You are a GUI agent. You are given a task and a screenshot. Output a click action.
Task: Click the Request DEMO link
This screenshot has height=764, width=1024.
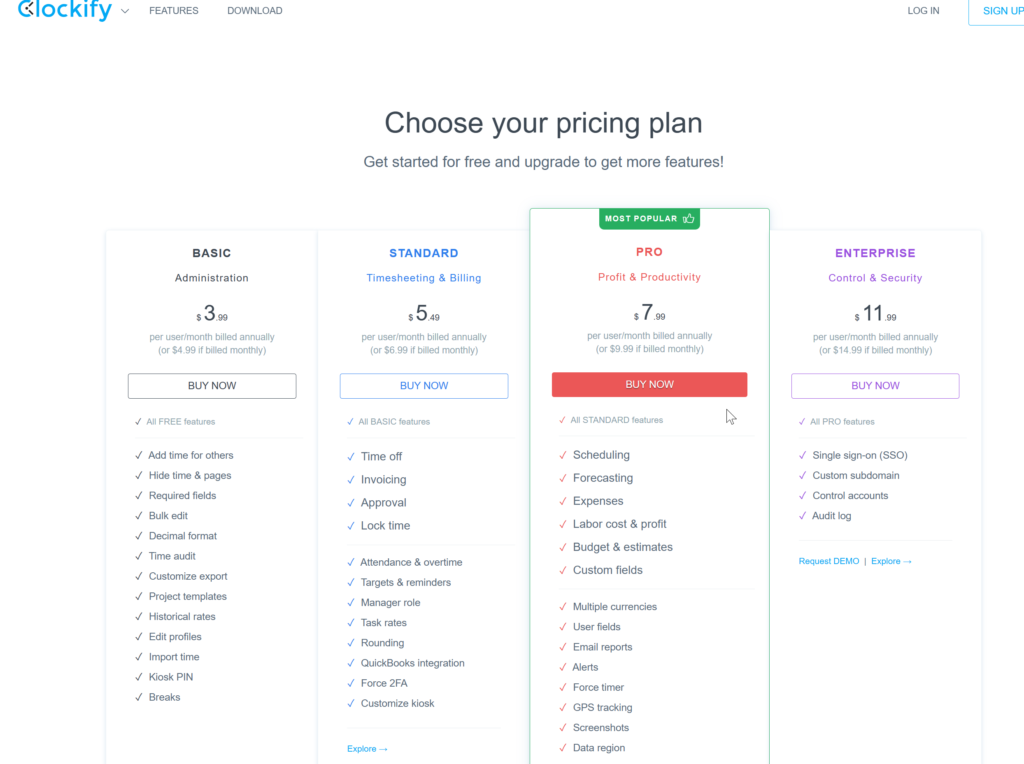[829, 561]
